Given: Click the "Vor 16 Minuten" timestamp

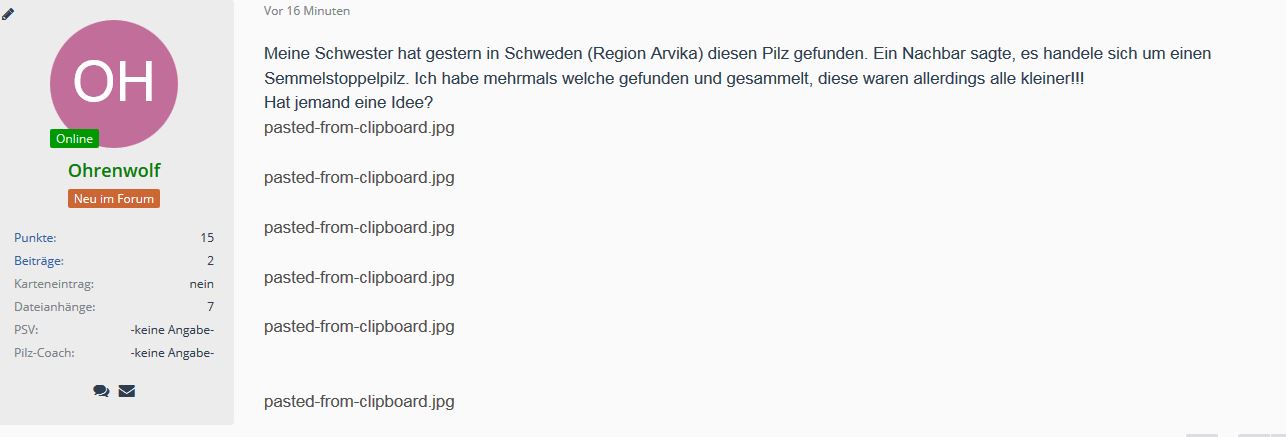Looking at the screenshot, I should pyautogui.click(x=307, y=11).
